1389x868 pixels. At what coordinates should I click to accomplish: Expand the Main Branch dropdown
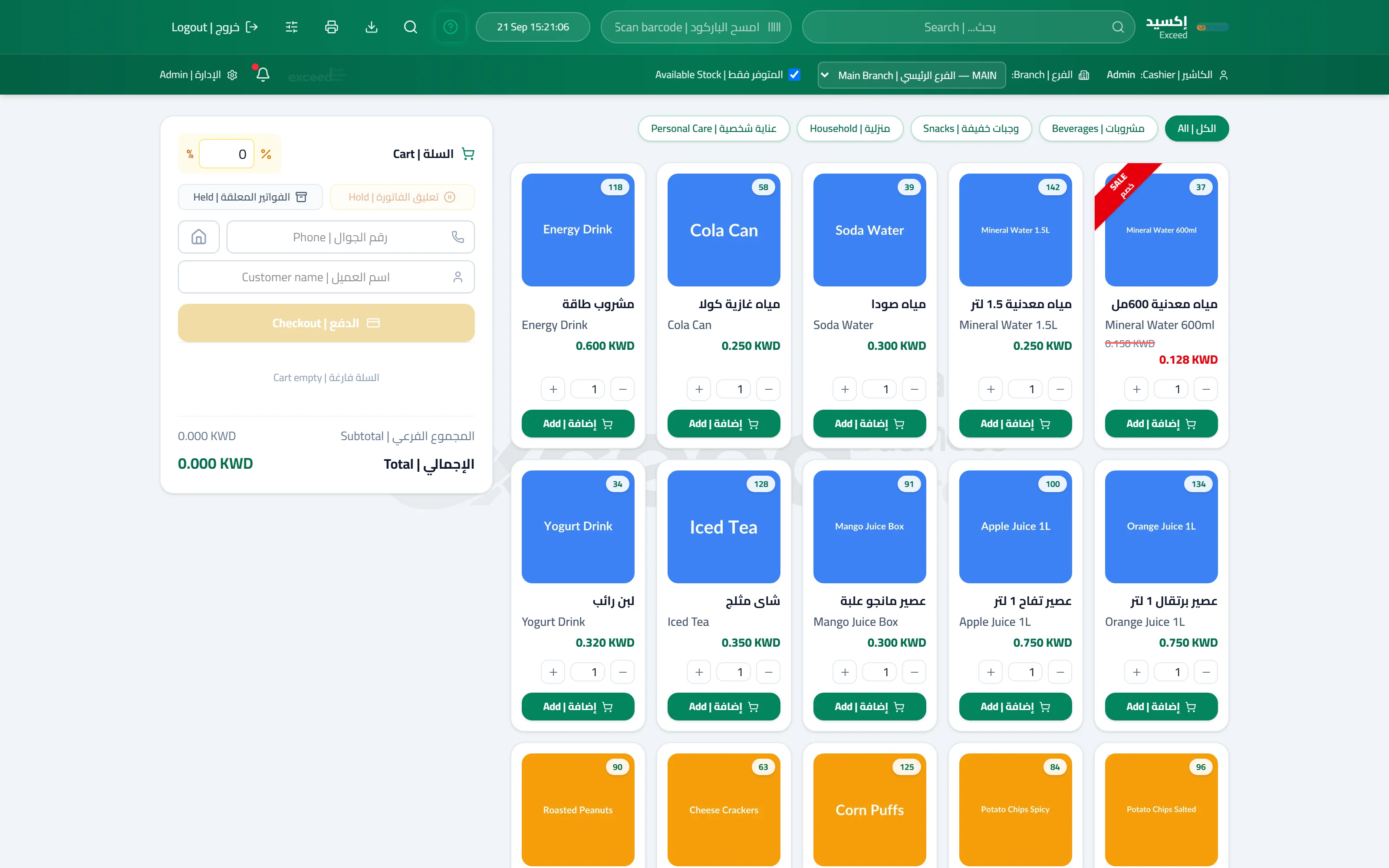[x=912, y=75]
